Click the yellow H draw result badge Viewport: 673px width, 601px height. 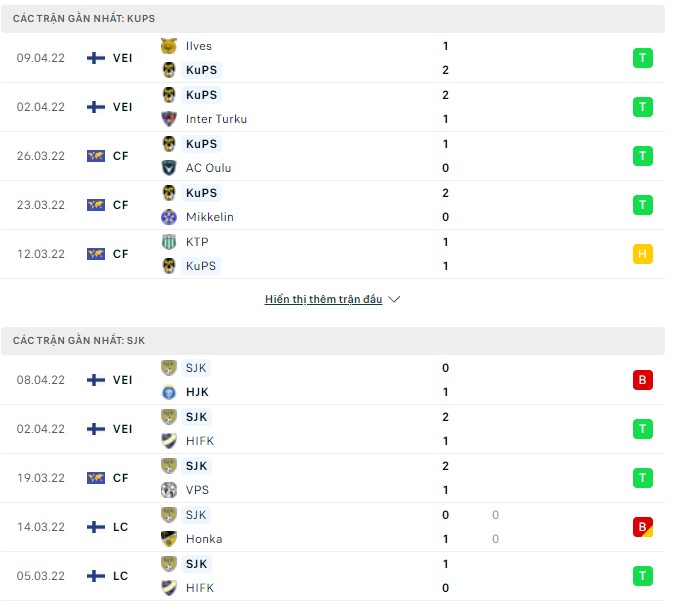pos(642,254)
